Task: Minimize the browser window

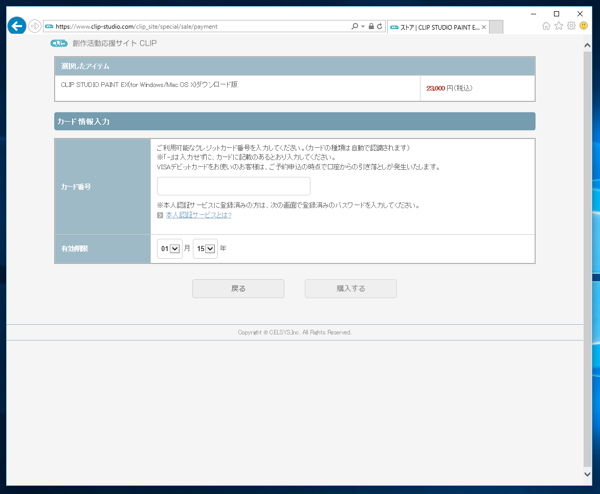Action: (x=533, y=14)
